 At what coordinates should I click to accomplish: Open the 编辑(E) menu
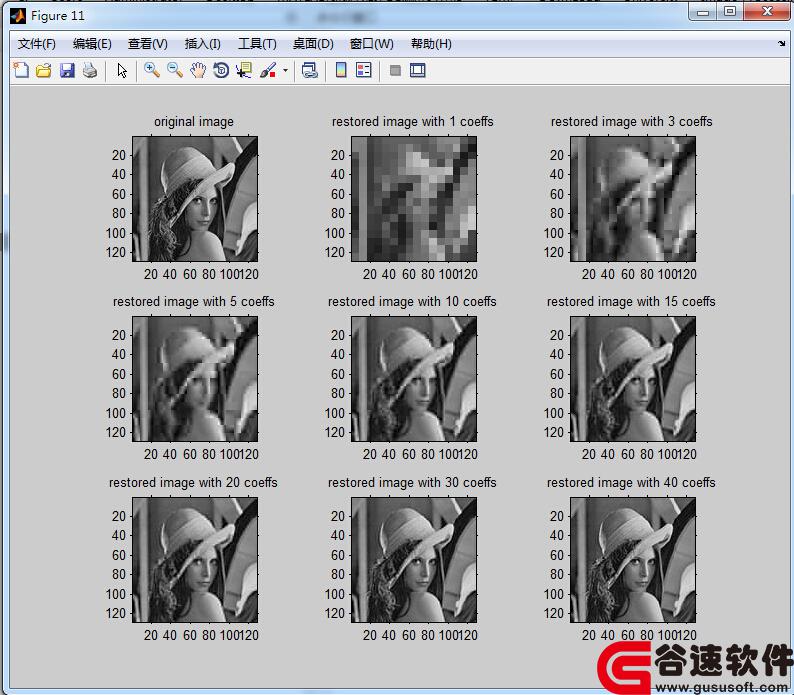point(92,44)
